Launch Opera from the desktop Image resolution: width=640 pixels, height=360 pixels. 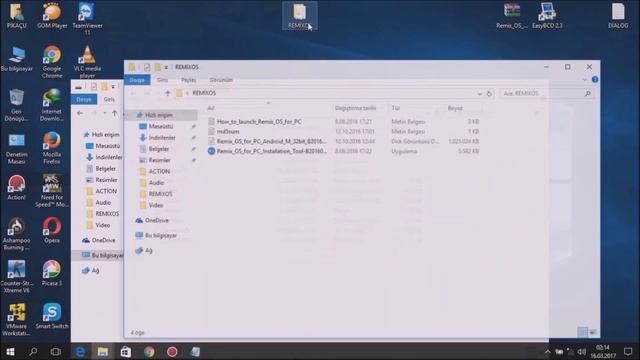[52, 231]
